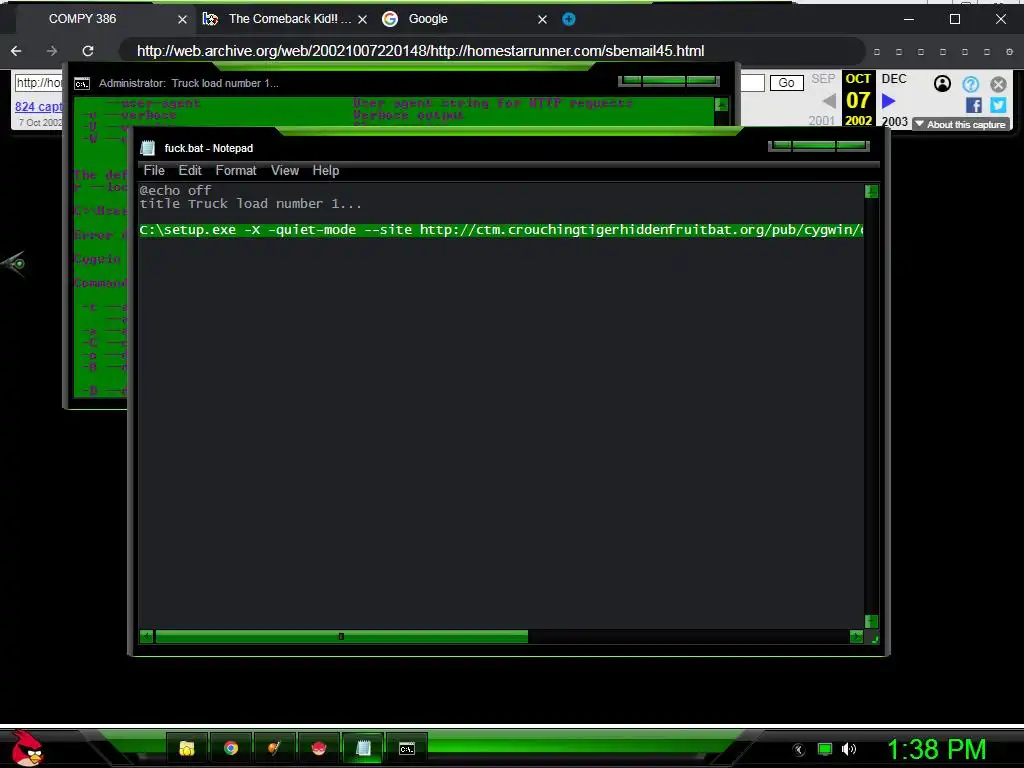Screen dimensions: 1024x768
Task: Open Chrome from the taskbar
Action: click(x=231, y=748)
